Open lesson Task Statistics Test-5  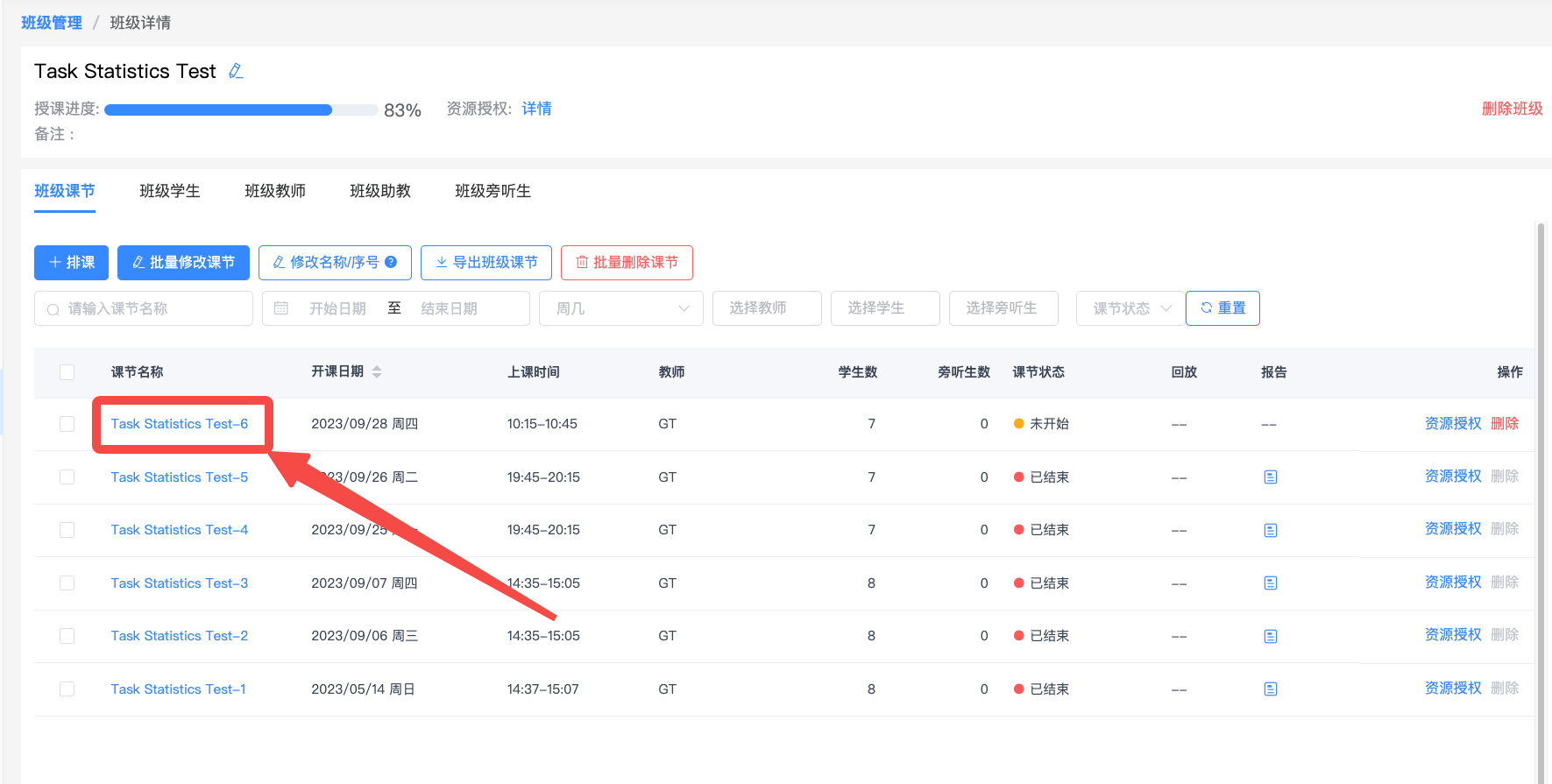pyautogui.click(x=180, y=477)
